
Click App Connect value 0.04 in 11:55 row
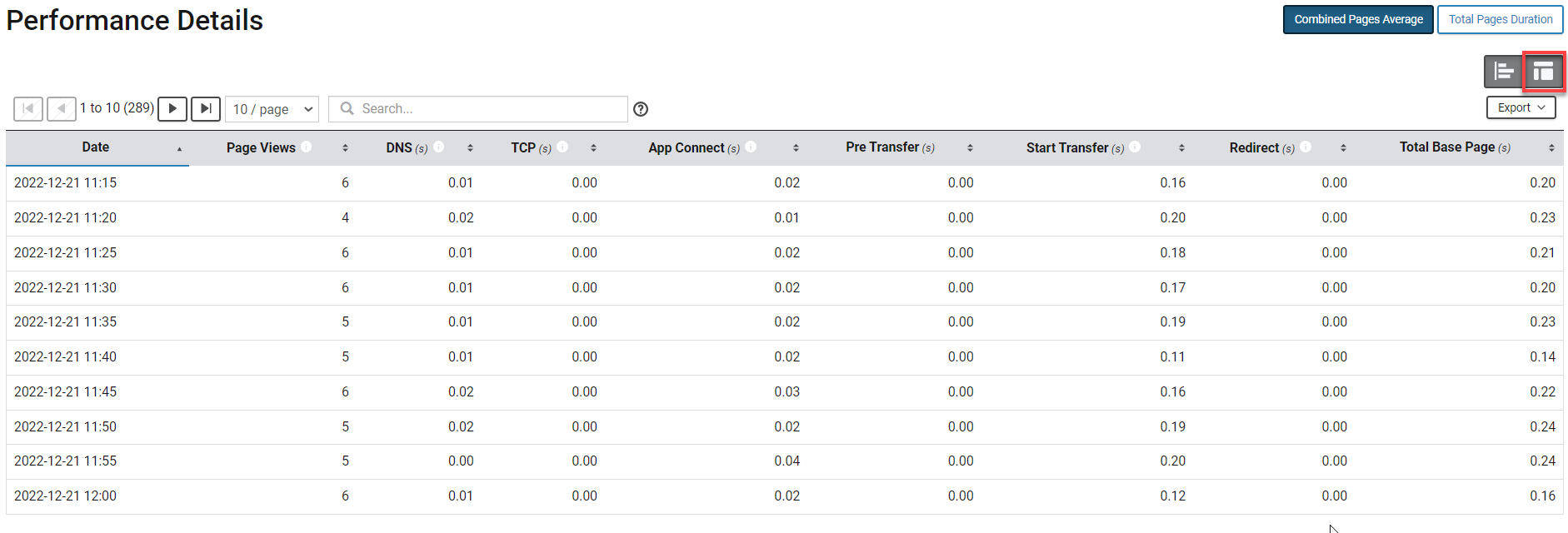coord(786,461)
